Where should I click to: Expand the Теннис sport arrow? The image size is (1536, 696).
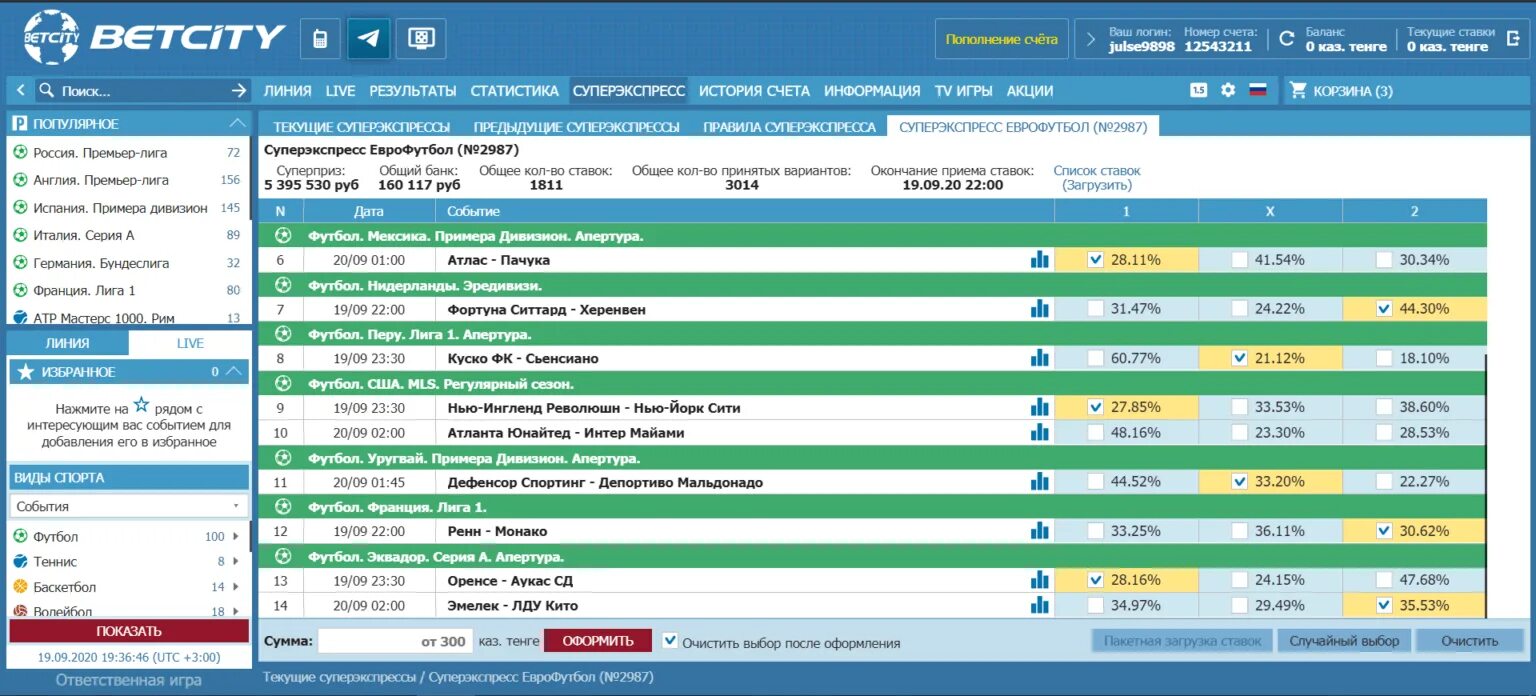(x=236, y=562)
